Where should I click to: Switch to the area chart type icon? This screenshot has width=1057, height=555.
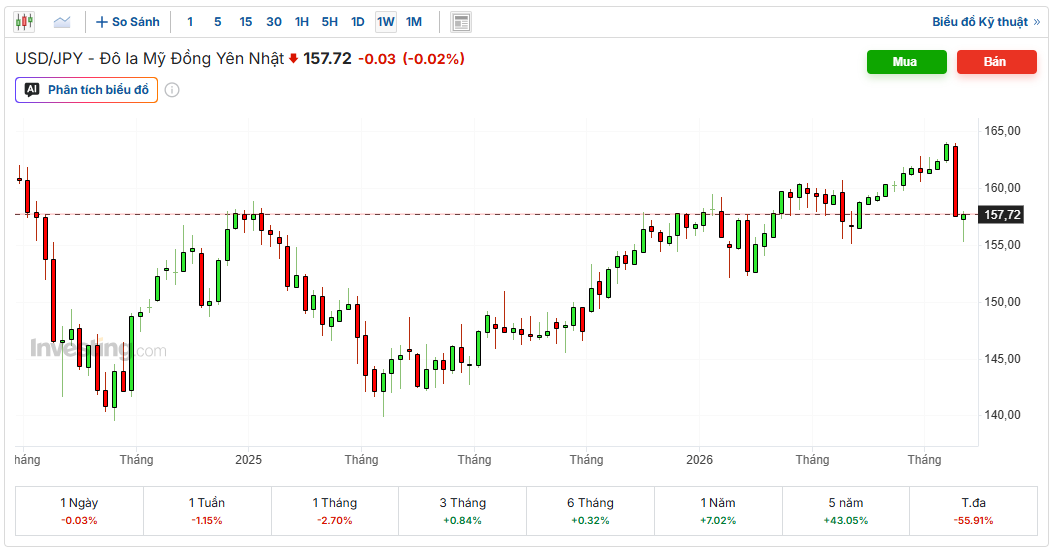pos(62,22)
